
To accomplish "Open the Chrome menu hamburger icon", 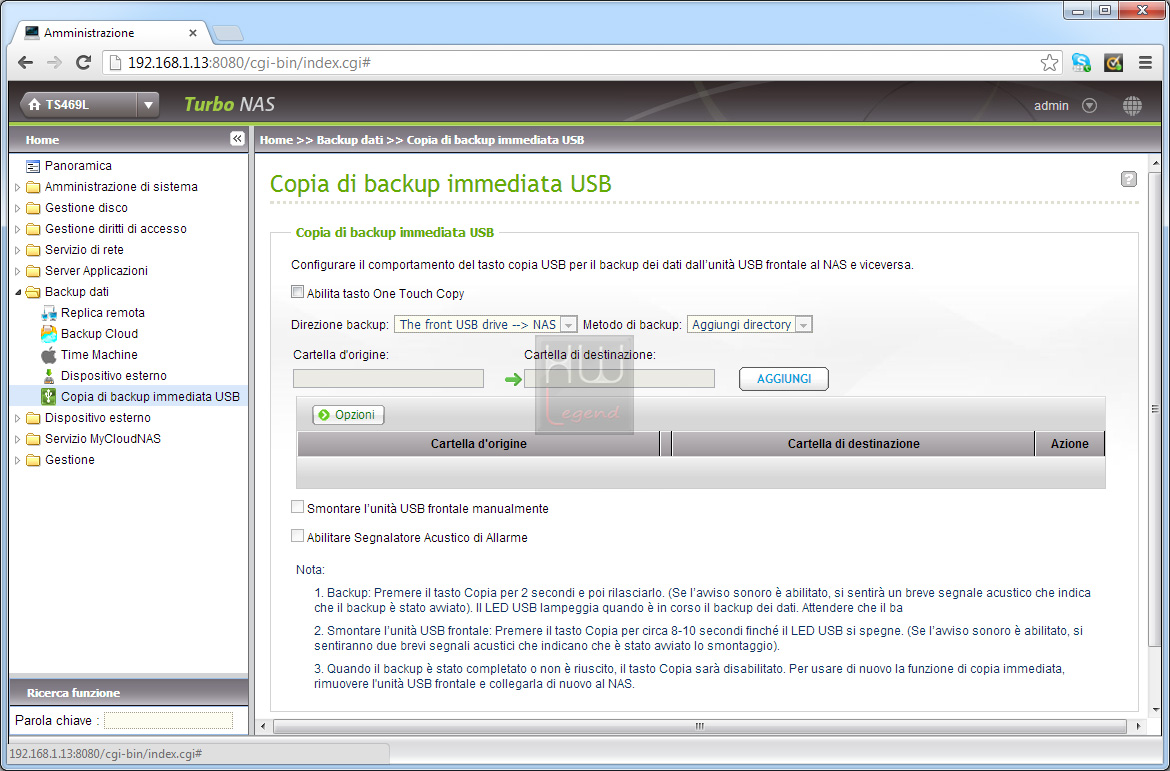I will [x=1145, y=63].
